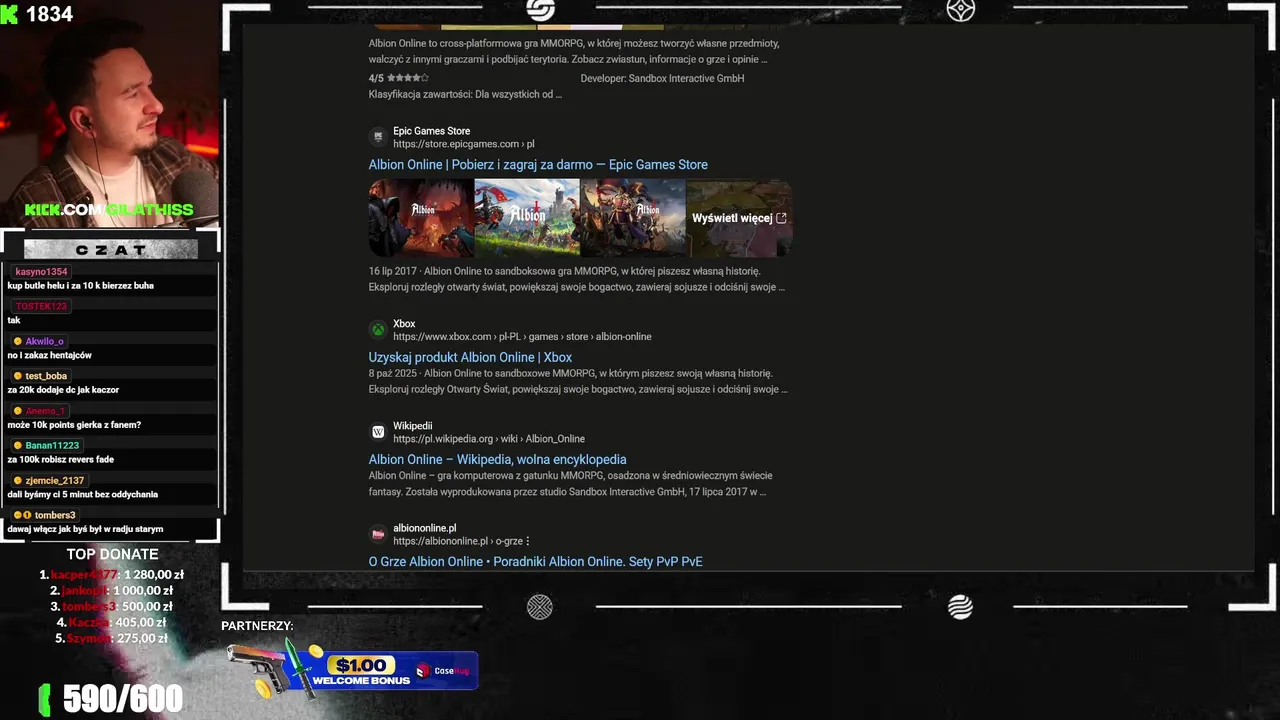Click the Wikipedia favicon in search results
This screenshot has width=1280, height=720.
pos(378,432)
